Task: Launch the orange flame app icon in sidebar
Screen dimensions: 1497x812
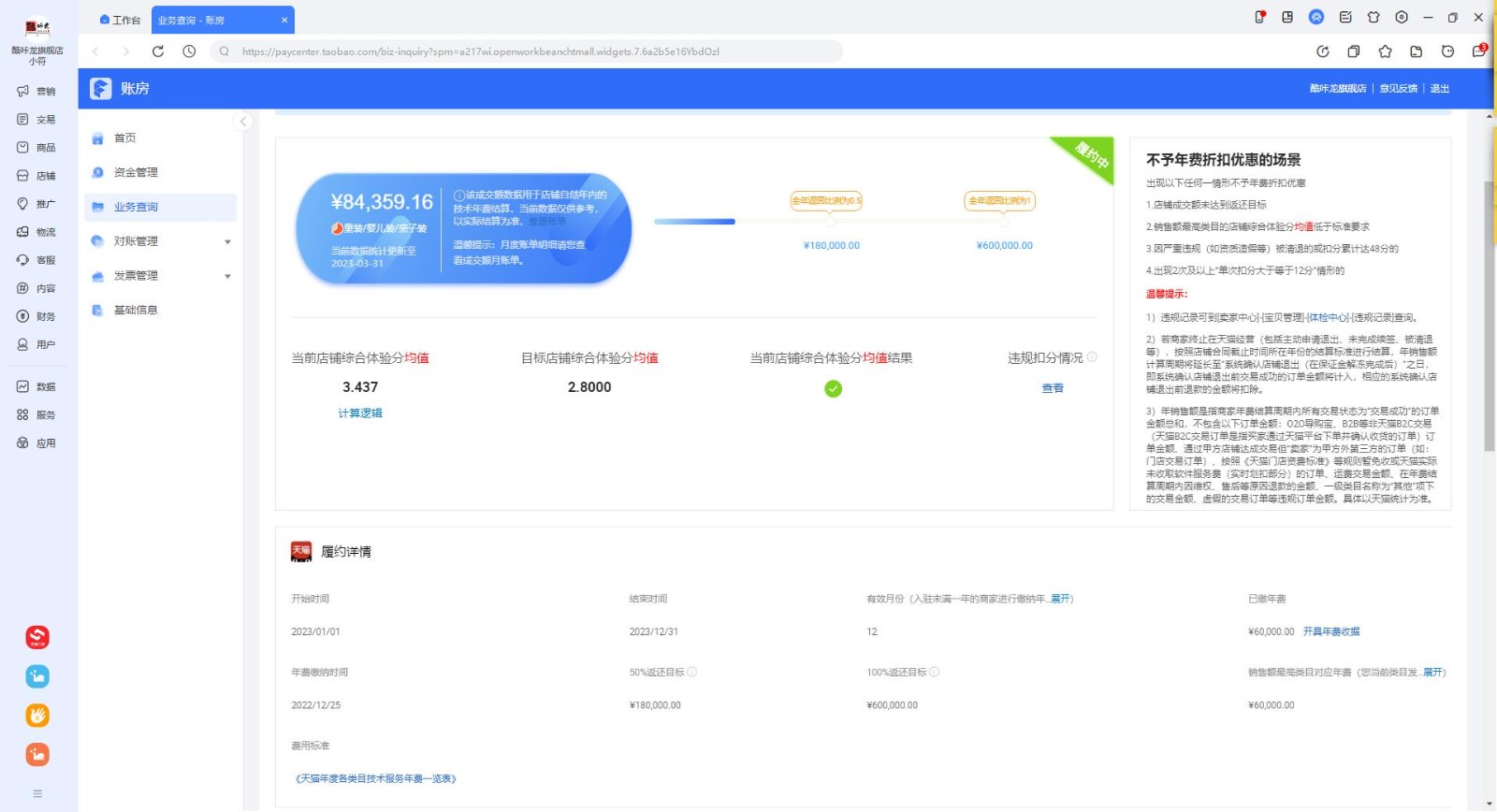Action: [37, 716]
